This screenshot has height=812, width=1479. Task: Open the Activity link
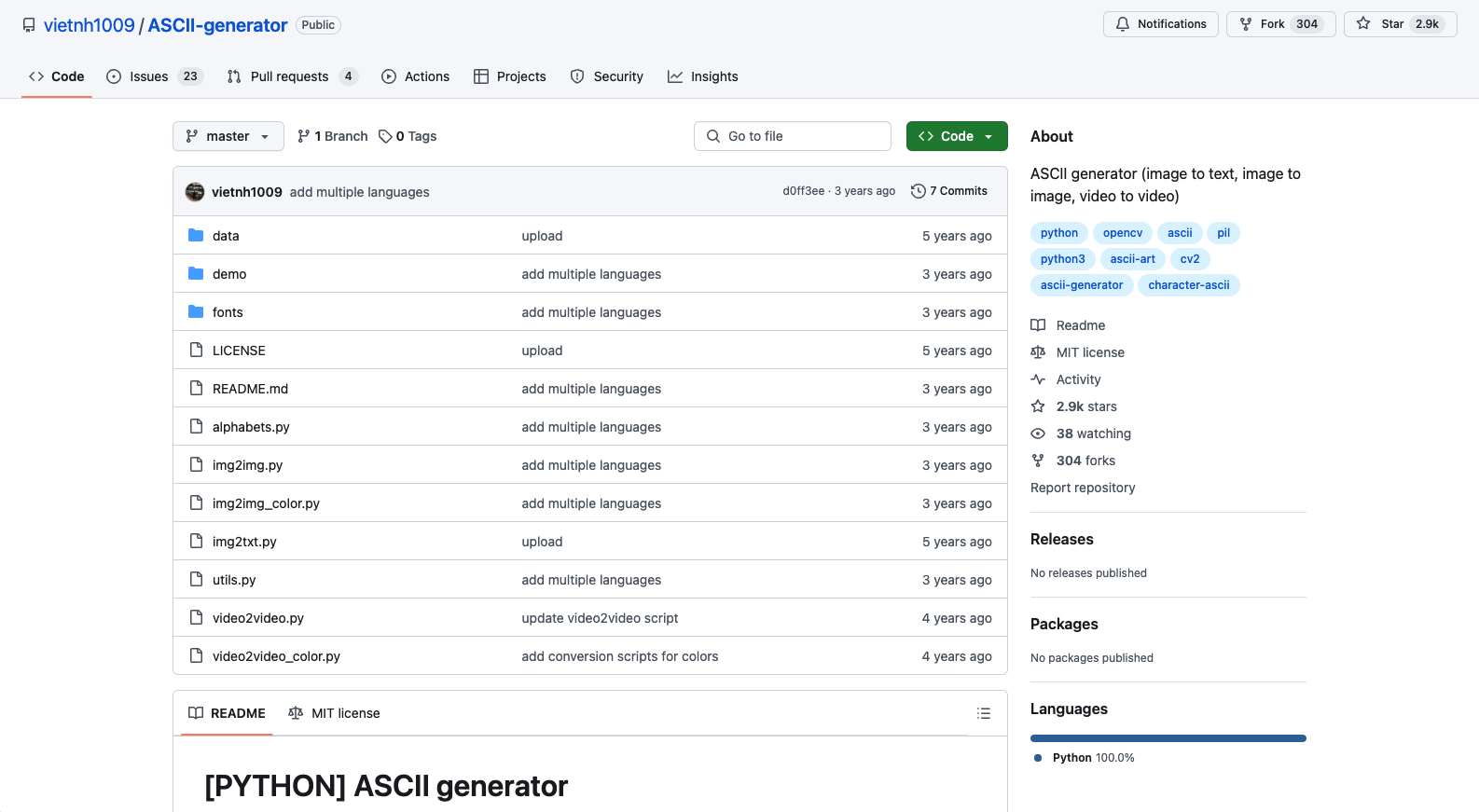point(1066,379)
